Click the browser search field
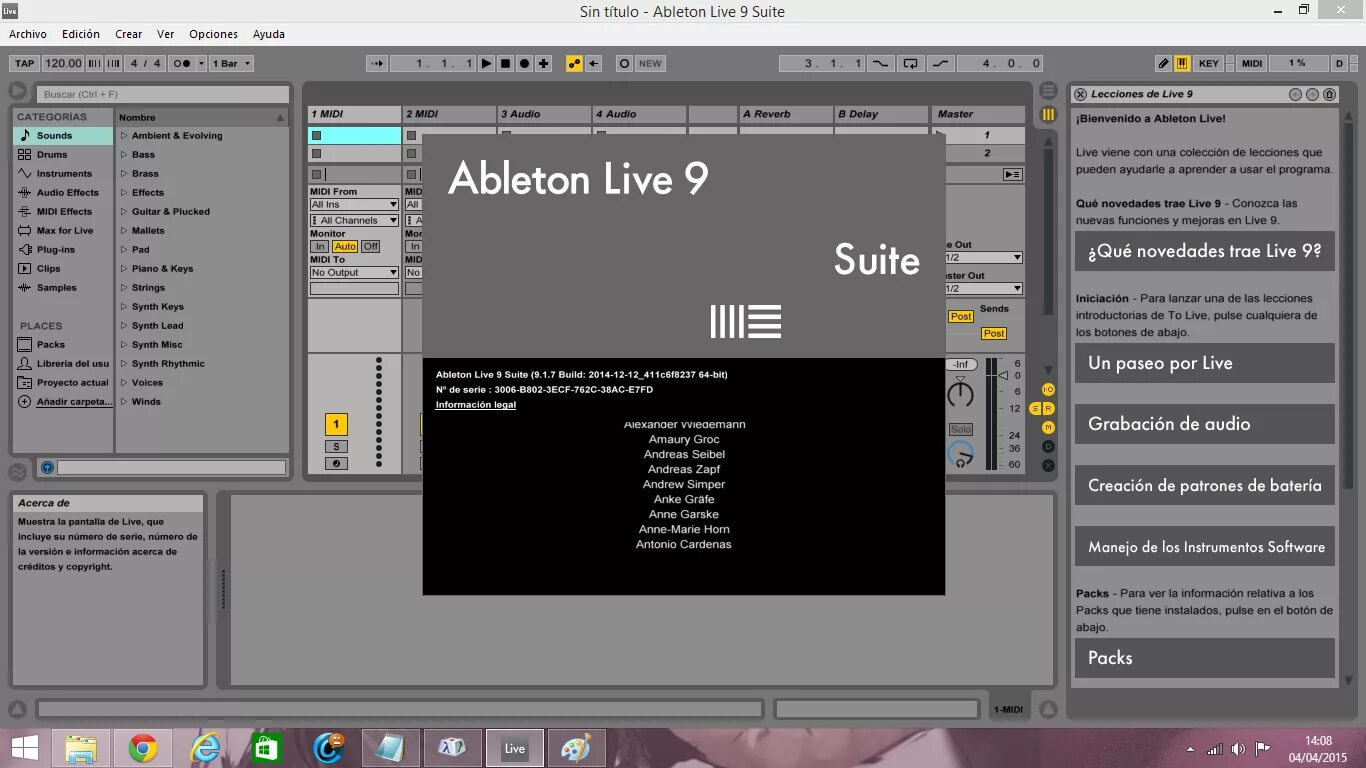The height and width of the screenshot is (768, 1366). [x=162, y=94]
